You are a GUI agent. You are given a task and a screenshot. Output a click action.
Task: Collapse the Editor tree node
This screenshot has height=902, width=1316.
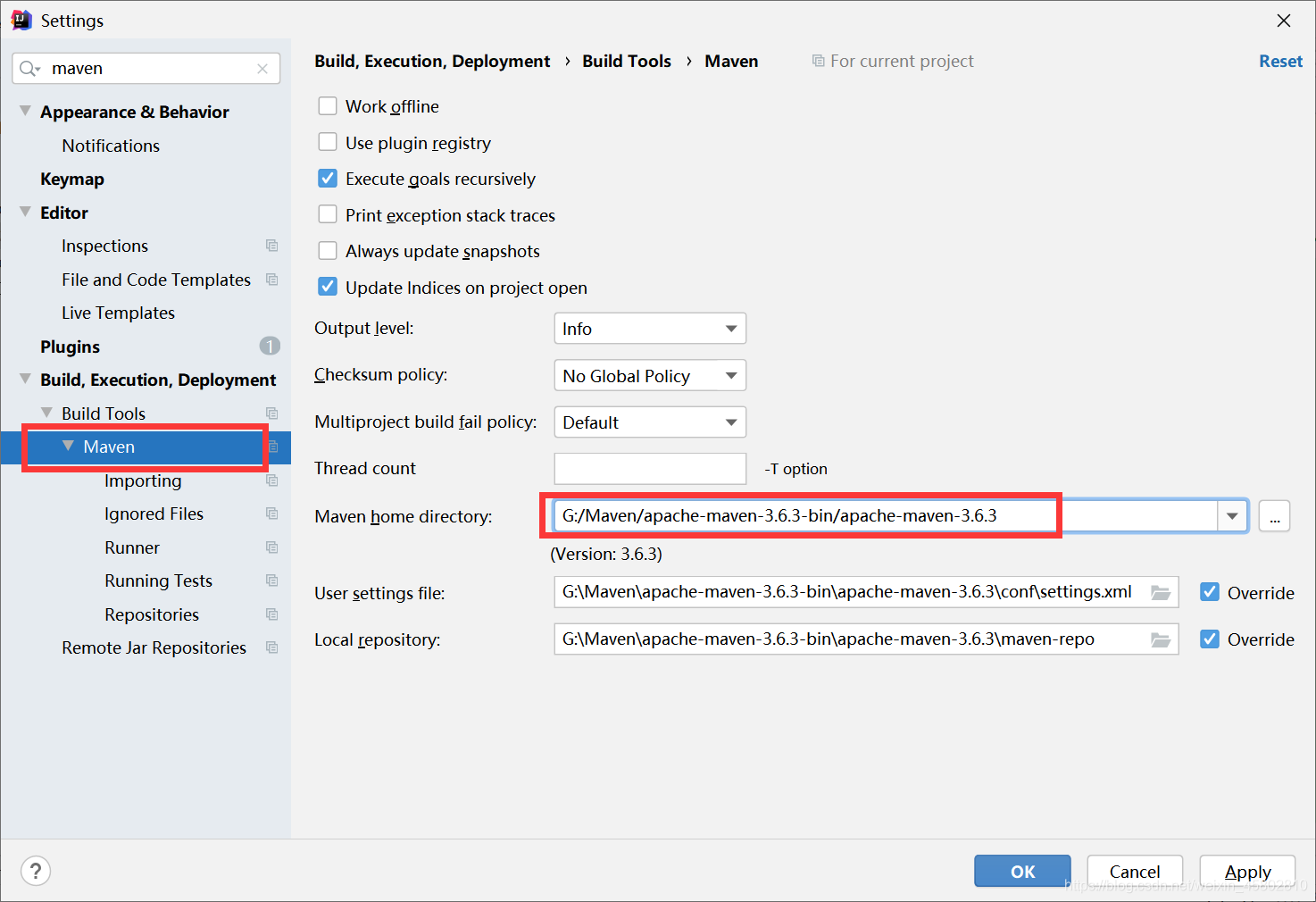pyautogui.click(x=25, y=212)
